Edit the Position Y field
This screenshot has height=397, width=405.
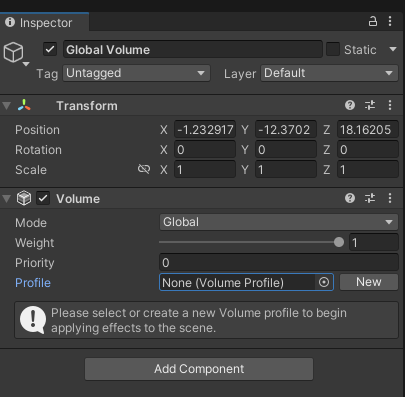(286, 129)
